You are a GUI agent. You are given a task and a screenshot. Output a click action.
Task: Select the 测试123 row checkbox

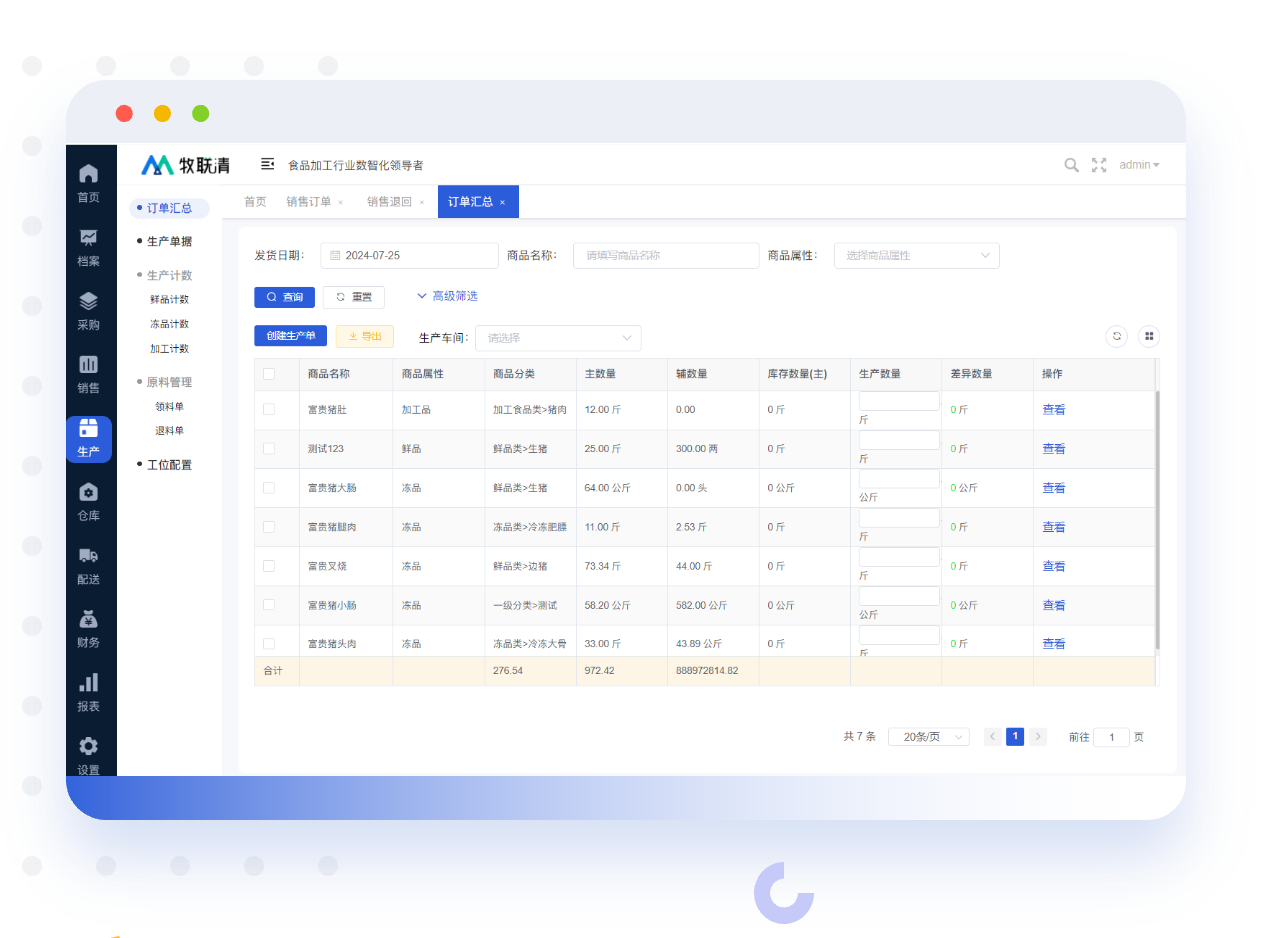coord(269,449)
